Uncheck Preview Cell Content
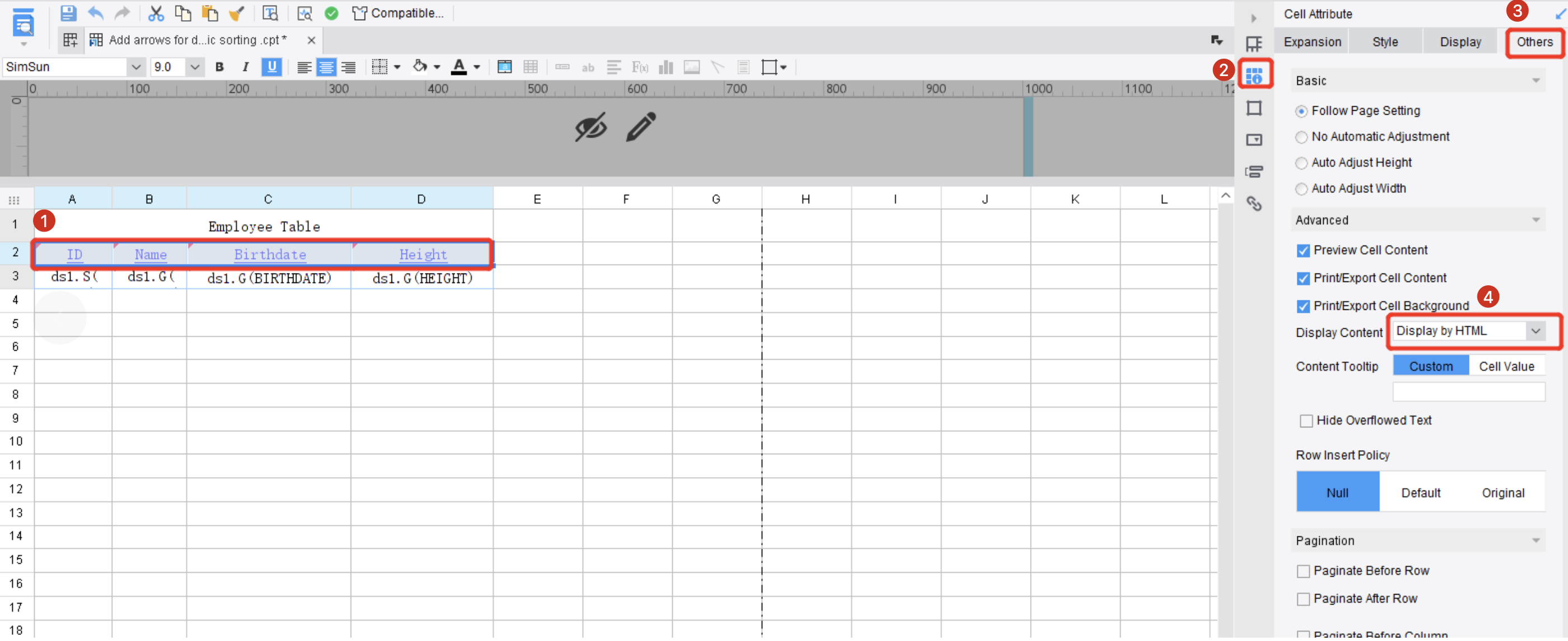 click(1303, 250)
